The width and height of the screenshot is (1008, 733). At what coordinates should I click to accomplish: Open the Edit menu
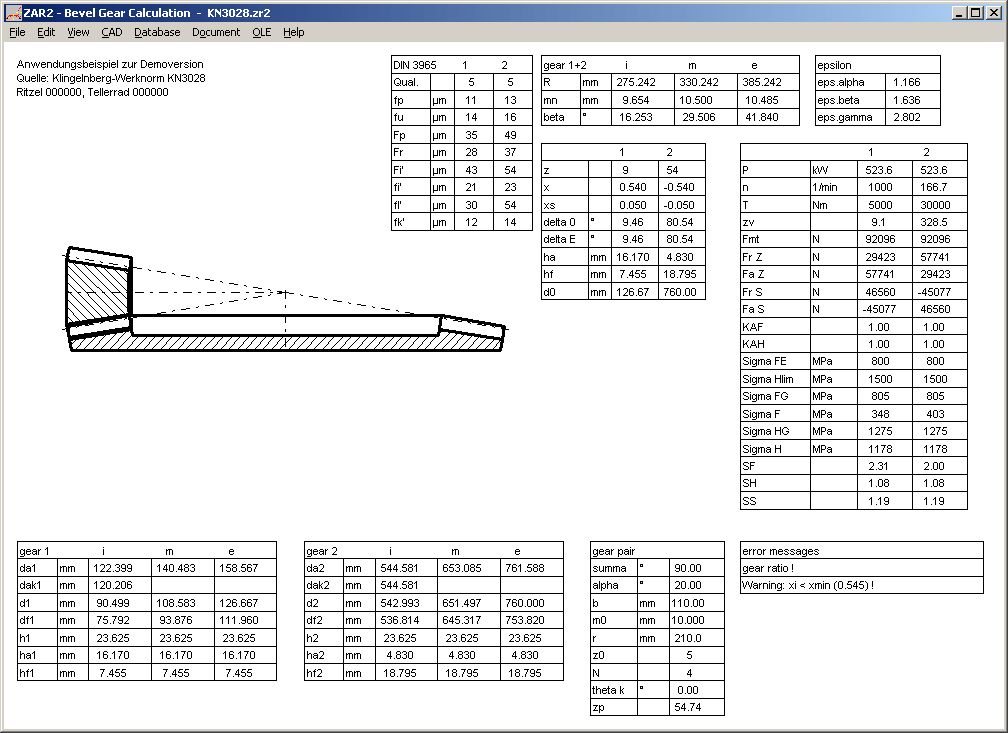click(x=46, y=32)
